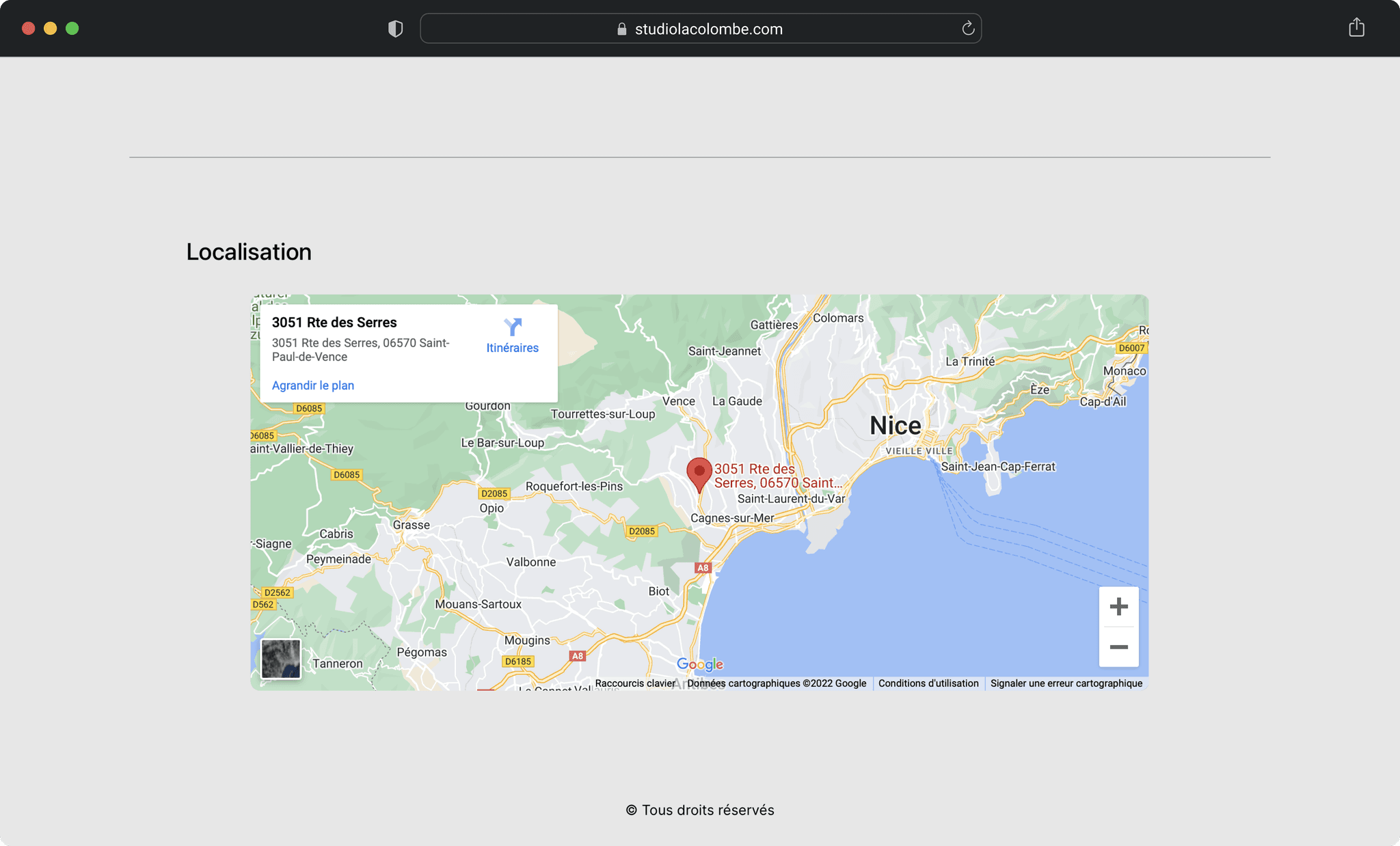This screenshot has height=846, width=1400.
Task: Click the Biot town label
Action: [x=659, y=591]
